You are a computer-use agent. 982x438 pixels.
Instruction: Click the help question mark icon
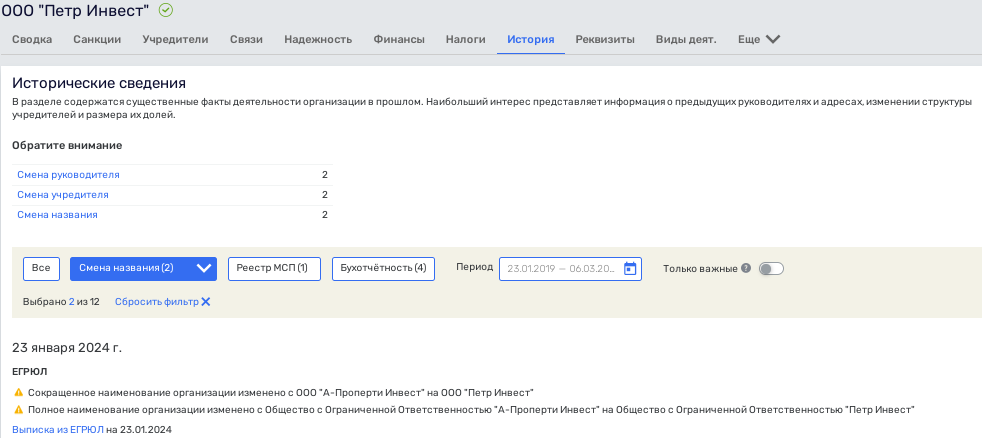[746, 269]
